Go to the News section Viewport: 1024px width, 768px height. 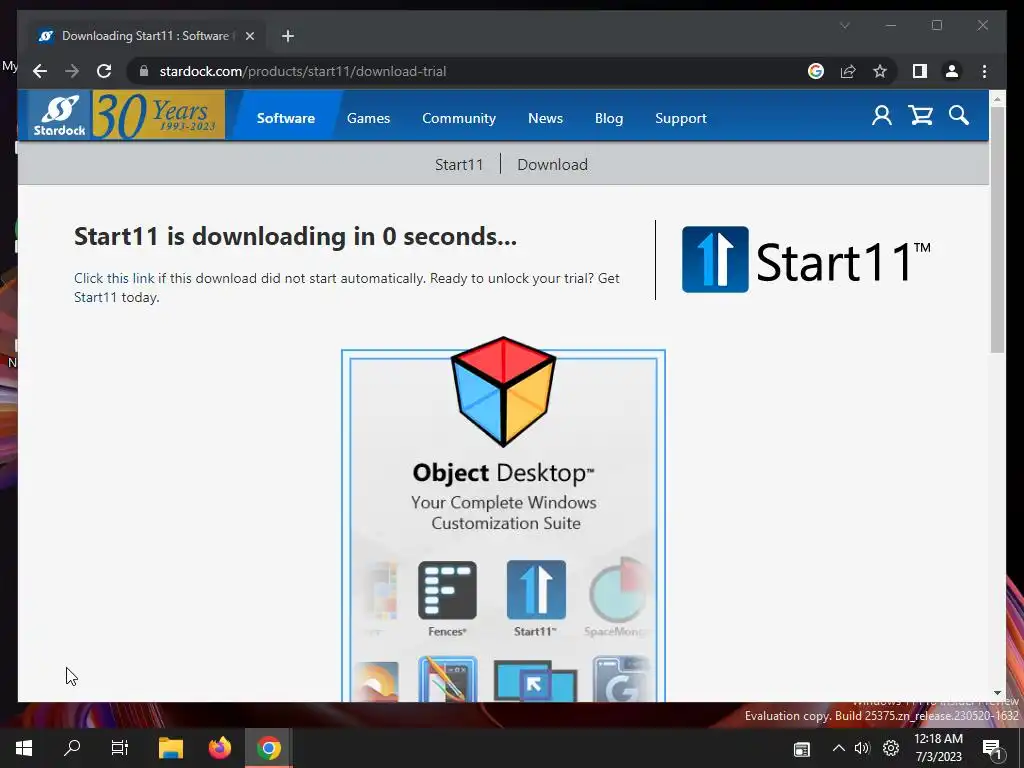(545, 118)
